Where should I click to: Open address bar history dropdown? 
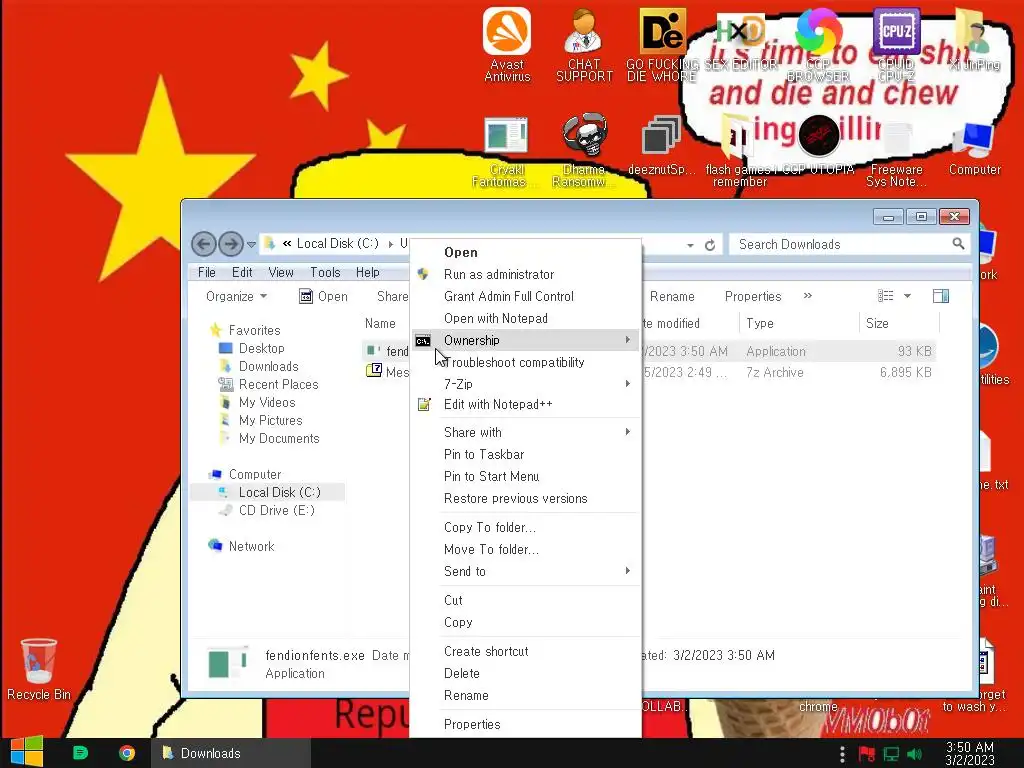pos(690,246)
